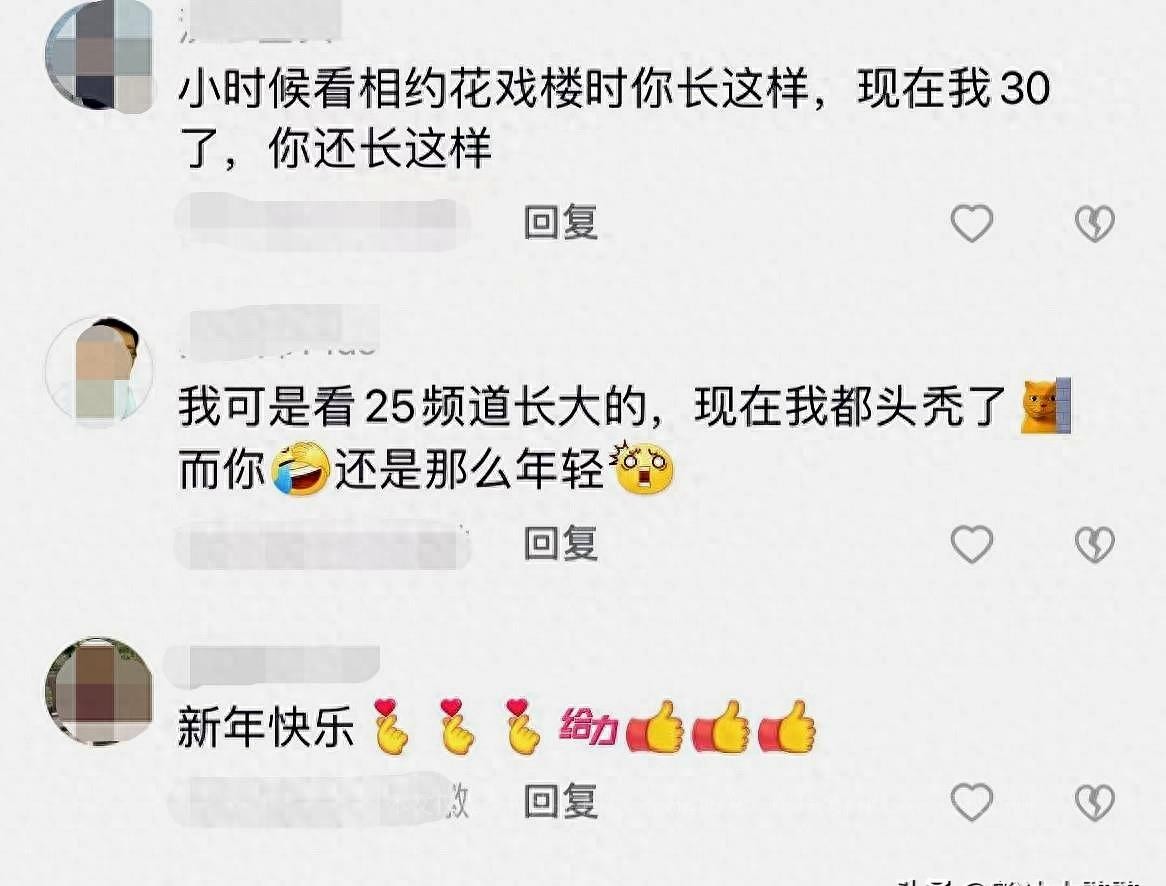Tap 回复 under the 新年快乐 comment
1166x886 pixels.
(x=561, y=800)
